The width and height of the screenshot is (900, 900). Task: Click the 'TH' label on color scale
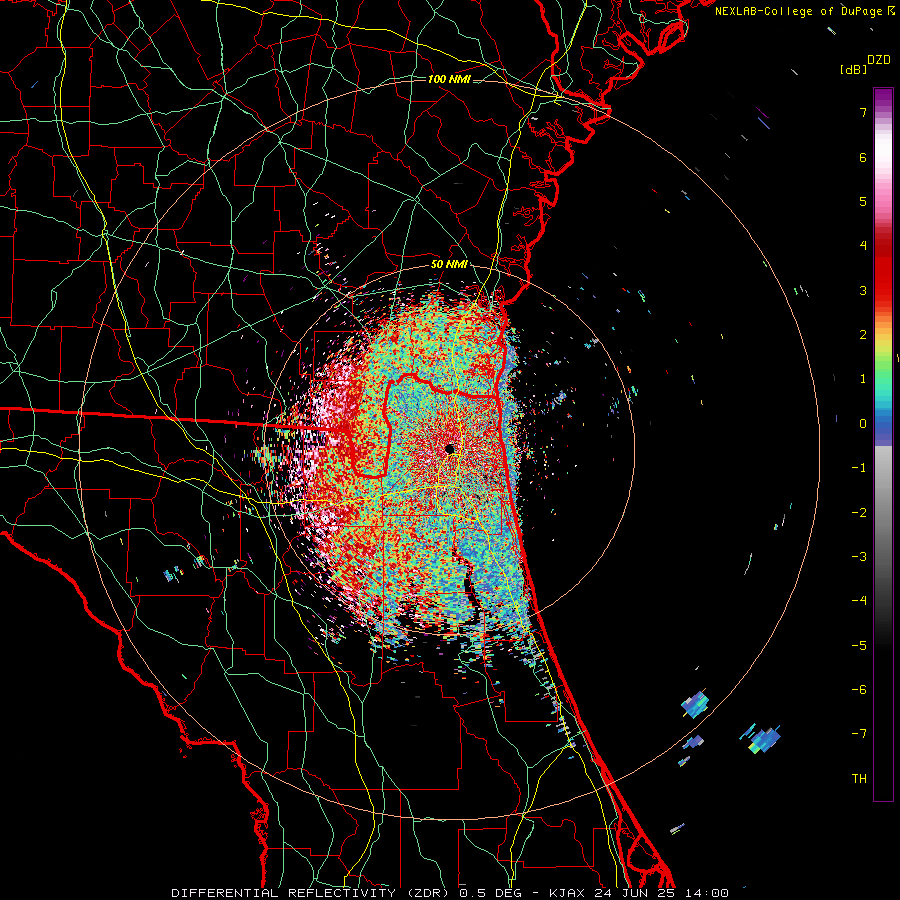point(859,778)
